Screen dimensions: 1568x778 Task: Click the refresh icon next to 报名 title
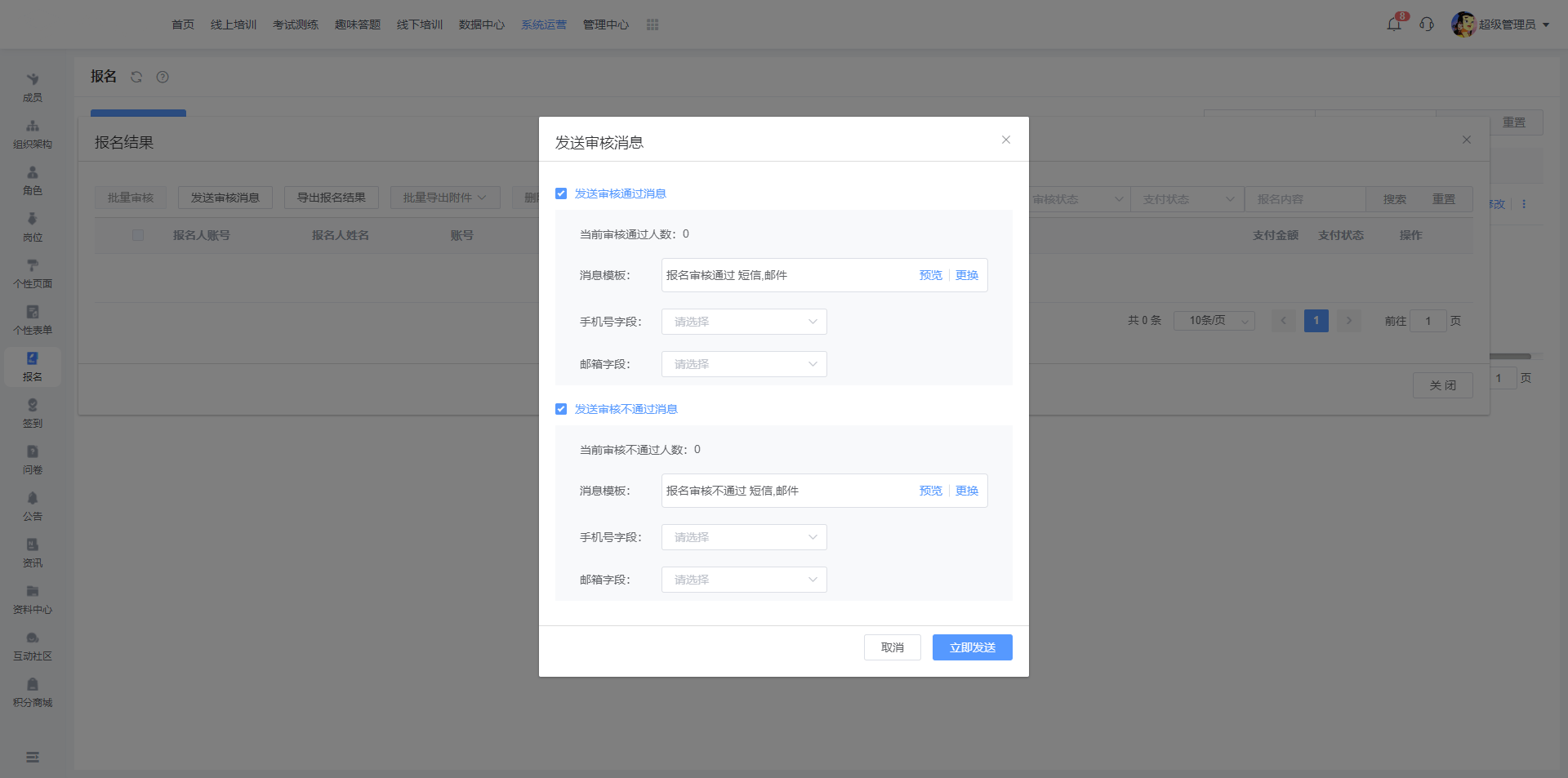tap(136, 77)
